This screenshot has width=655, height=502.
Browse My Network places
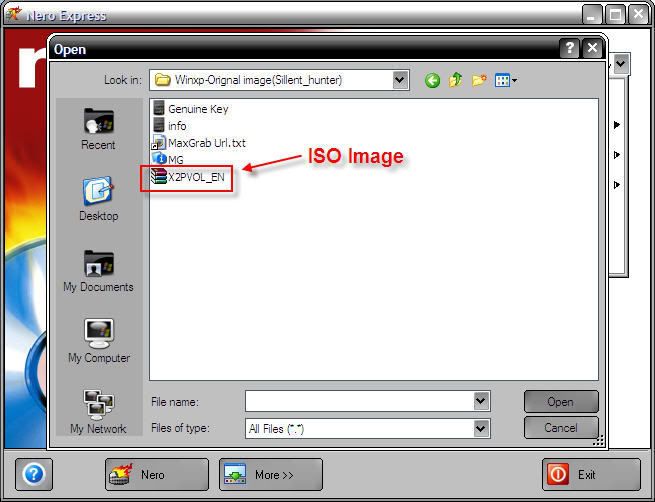pos(98,412)
